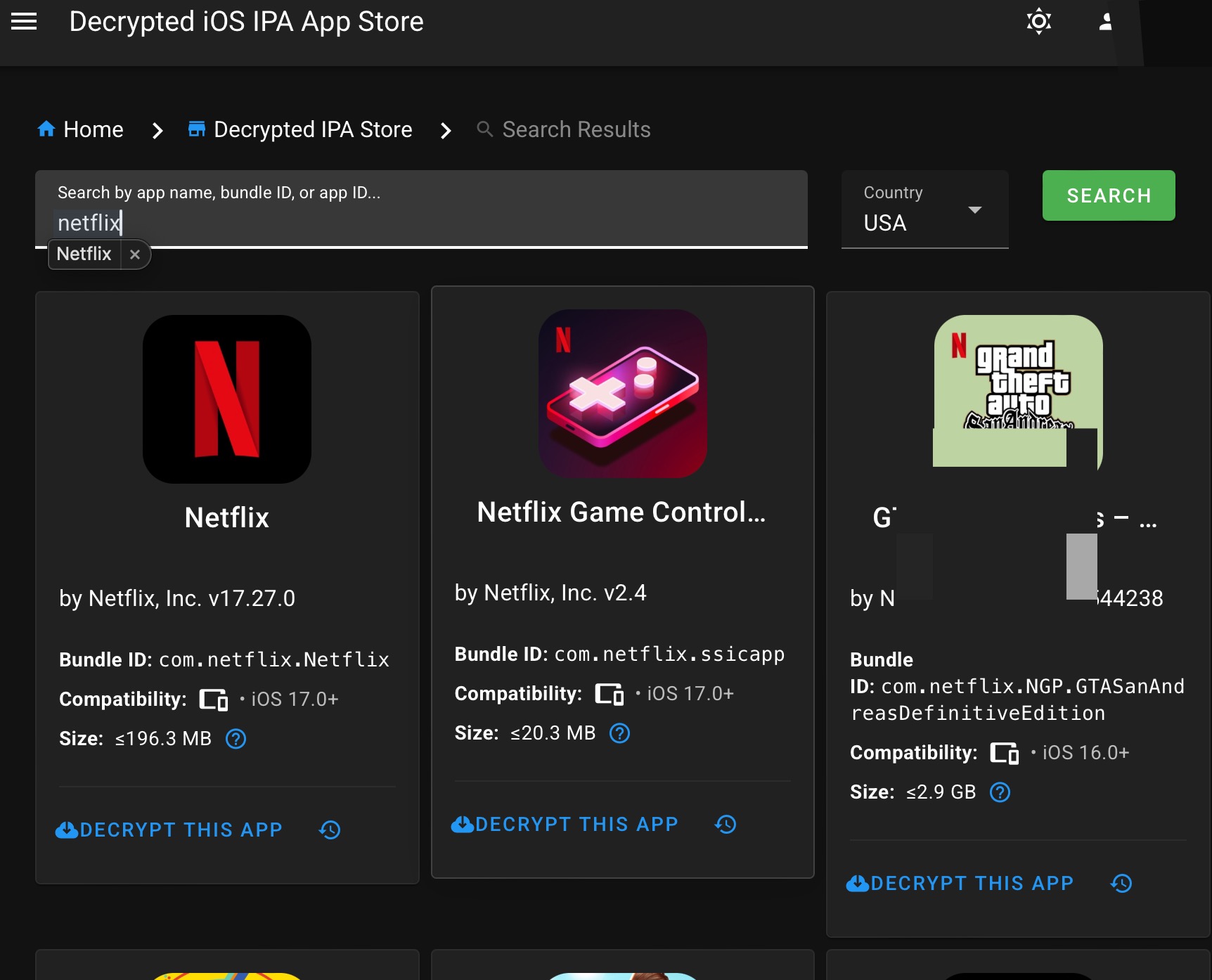Viewport: 1212px width, 980px height.
Task: Open the Netflix app icon thumbnail
Action: 227,399
